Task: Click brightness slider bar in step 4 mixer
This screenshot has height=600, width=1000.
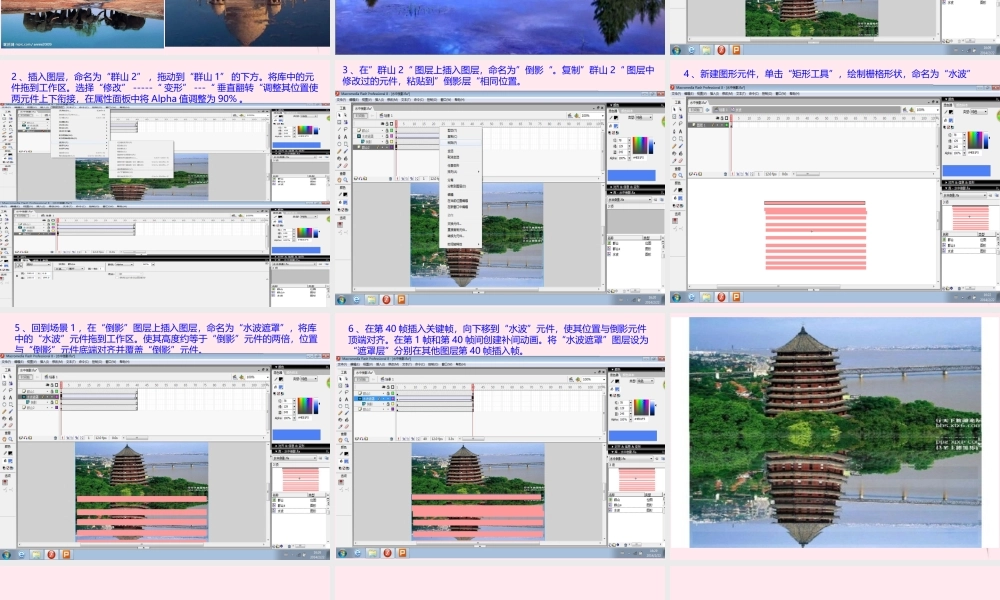Action: click(986, 140)
